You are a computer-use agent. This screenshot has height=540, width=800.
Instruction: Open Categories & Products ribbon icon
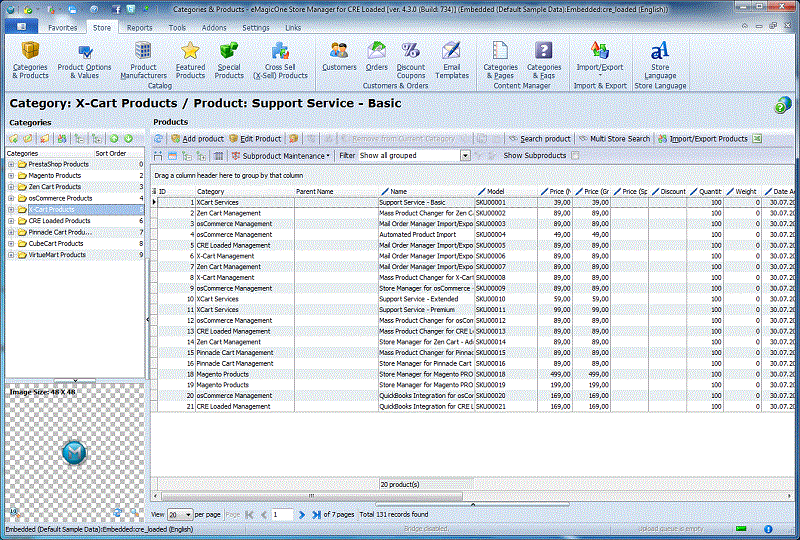coord(30,60)
